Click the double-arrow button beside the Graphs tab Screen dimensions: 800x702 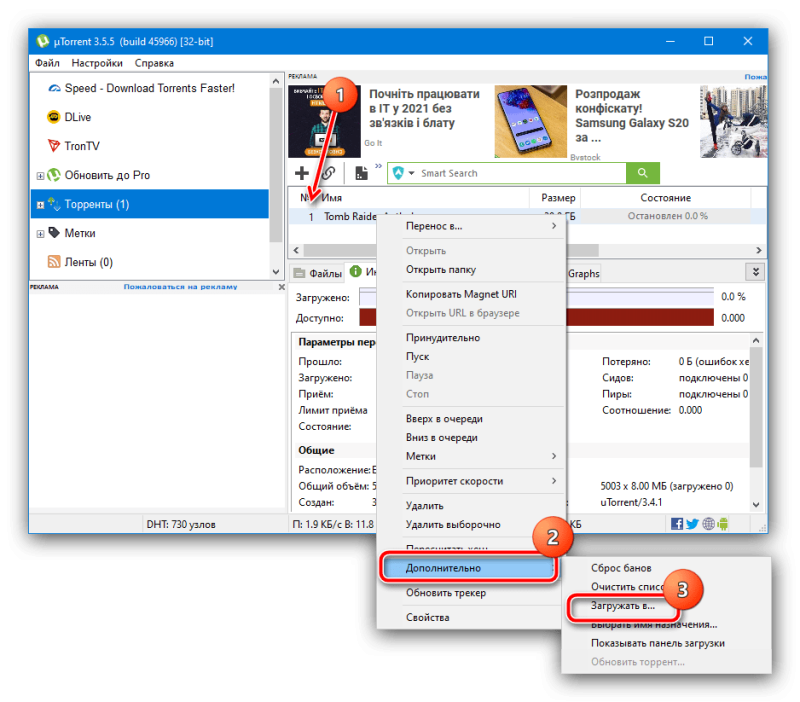[756, 272]
